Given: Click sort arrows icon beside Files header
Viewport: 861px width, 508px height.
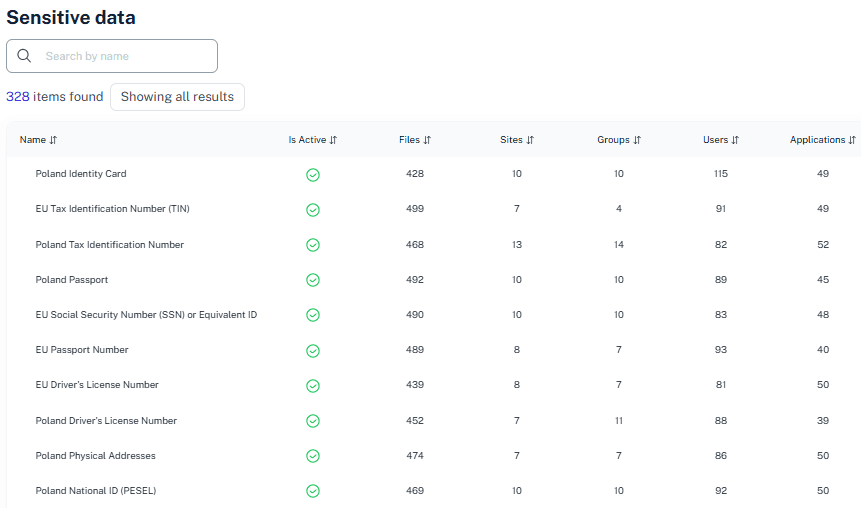Looking at the screenshot, I should (x=427, y=140).
